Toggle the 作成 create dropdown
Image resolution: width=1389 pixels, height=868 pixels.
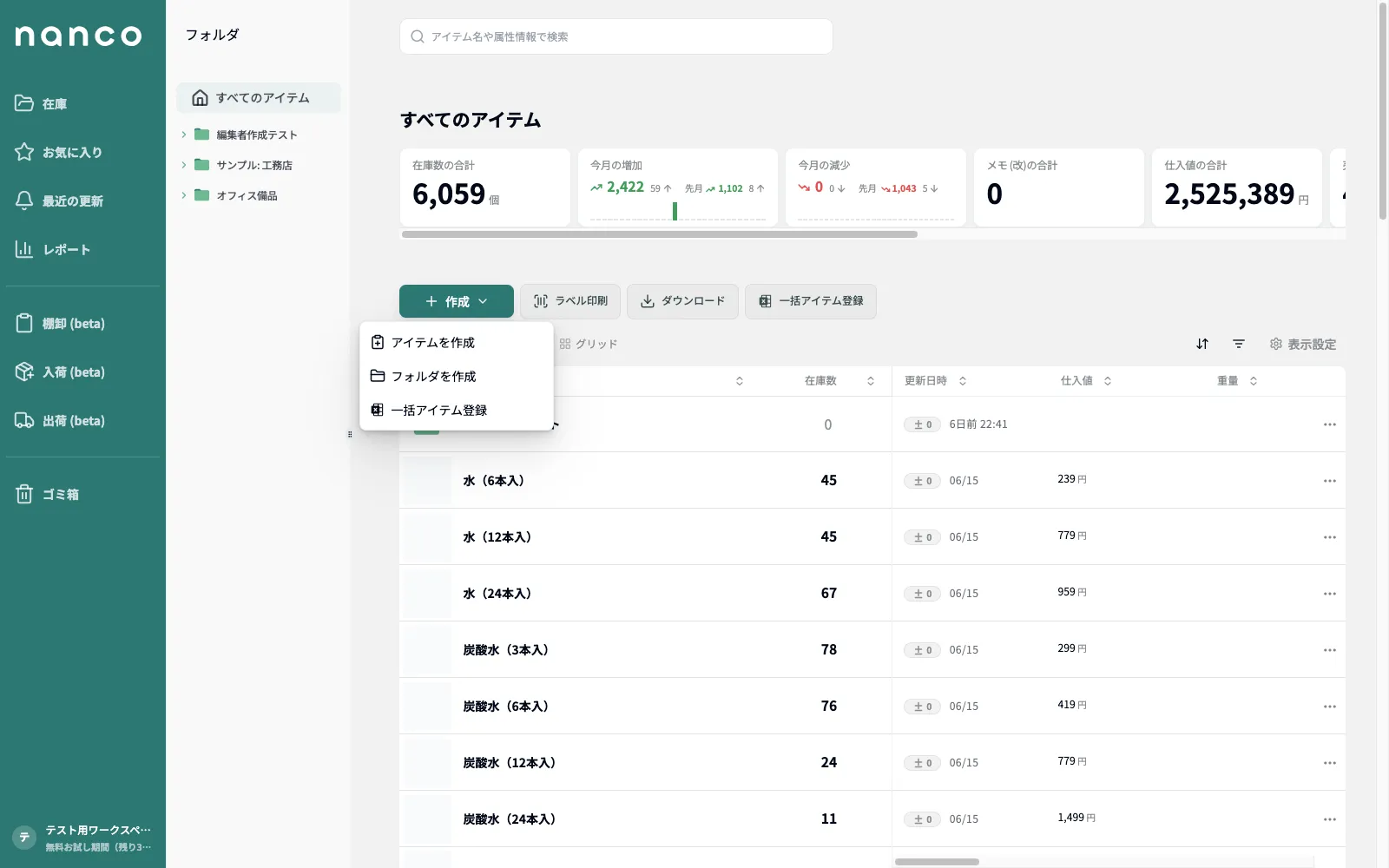coord(457,301)
